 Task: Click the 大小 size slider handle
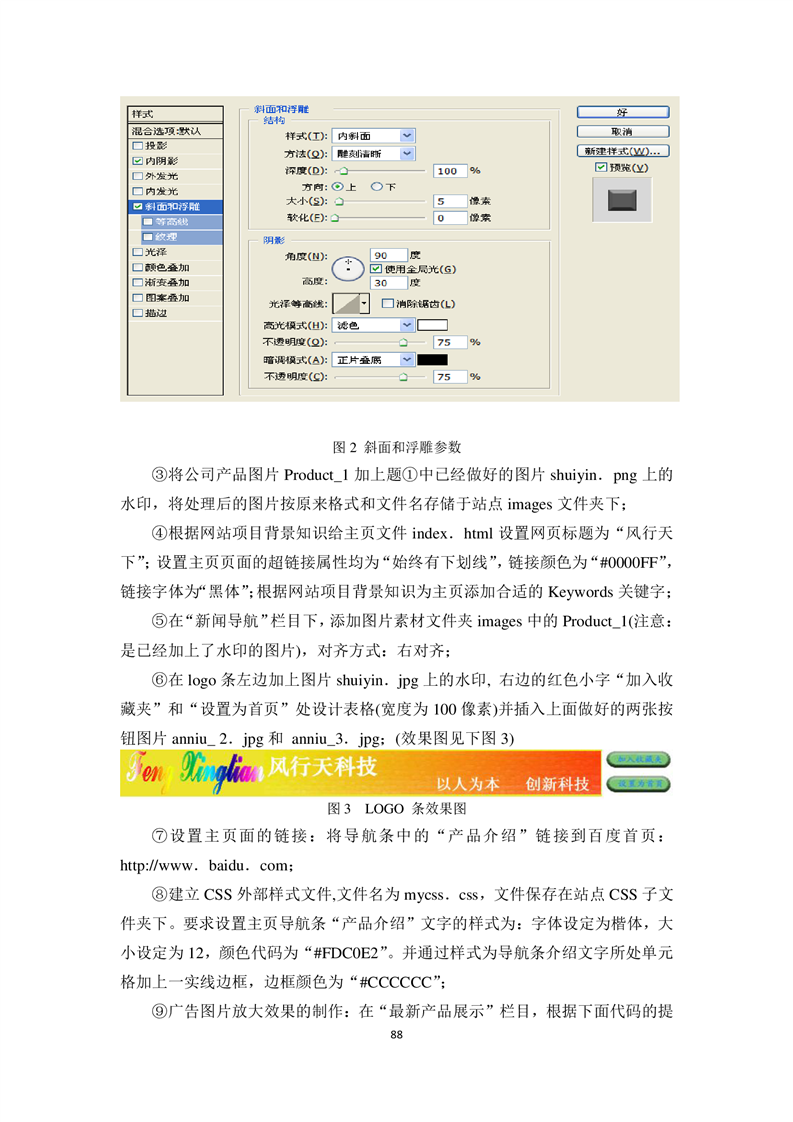pyautogui.click(x=339, y=202)
